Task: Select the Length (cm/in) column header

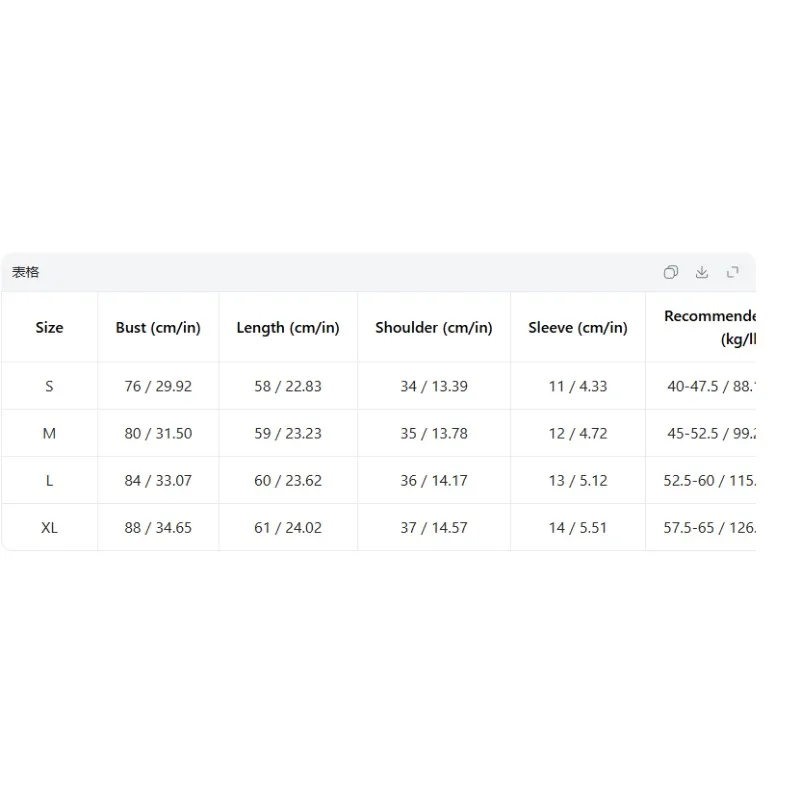Action: [x=288, y=328]
